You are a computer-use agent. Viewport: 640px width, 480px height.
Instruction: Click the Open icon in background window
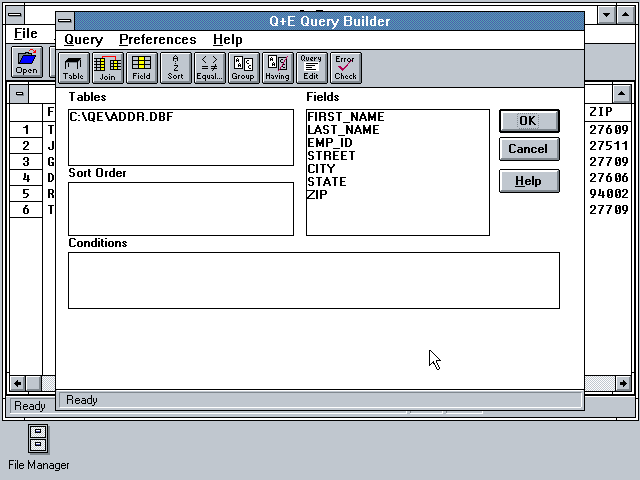[27, 62]
